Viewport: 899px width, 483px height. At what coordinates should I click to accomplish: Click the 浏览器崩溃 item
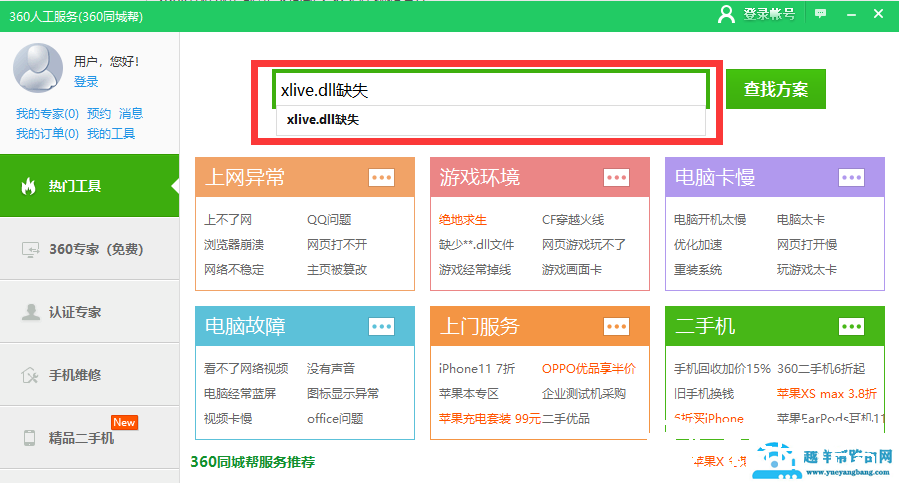pos(234,245)
